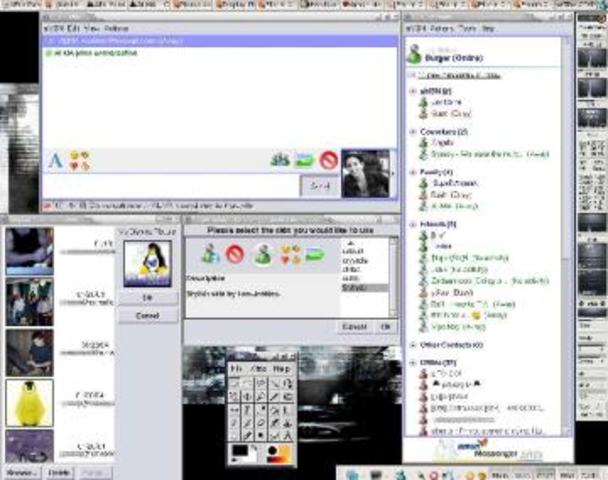The height and width of the screenshot is (480, 608).
Task: Open Actions menu in chat window
Action: click(x=116, y=28)
